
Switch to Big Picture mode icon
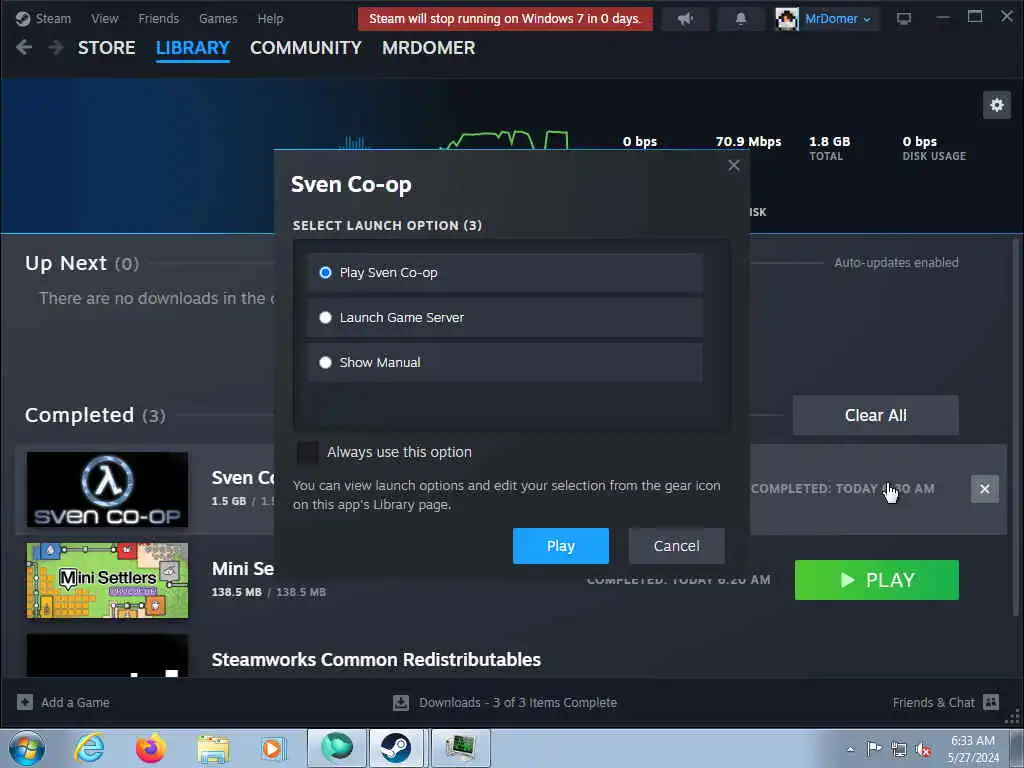(903, 19)
